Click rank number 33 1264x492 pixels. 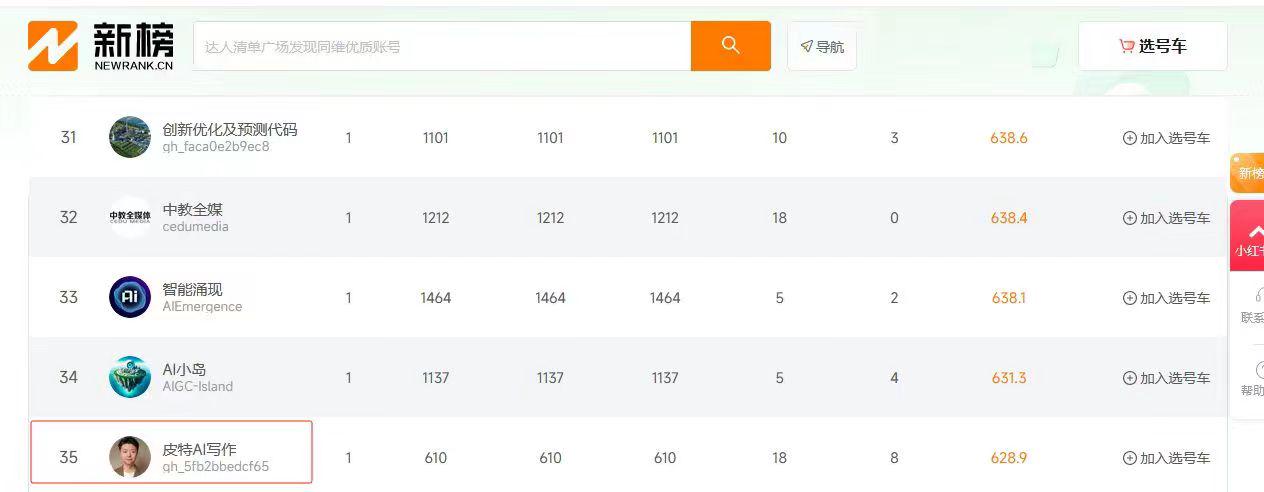click(x=68, y=298)
